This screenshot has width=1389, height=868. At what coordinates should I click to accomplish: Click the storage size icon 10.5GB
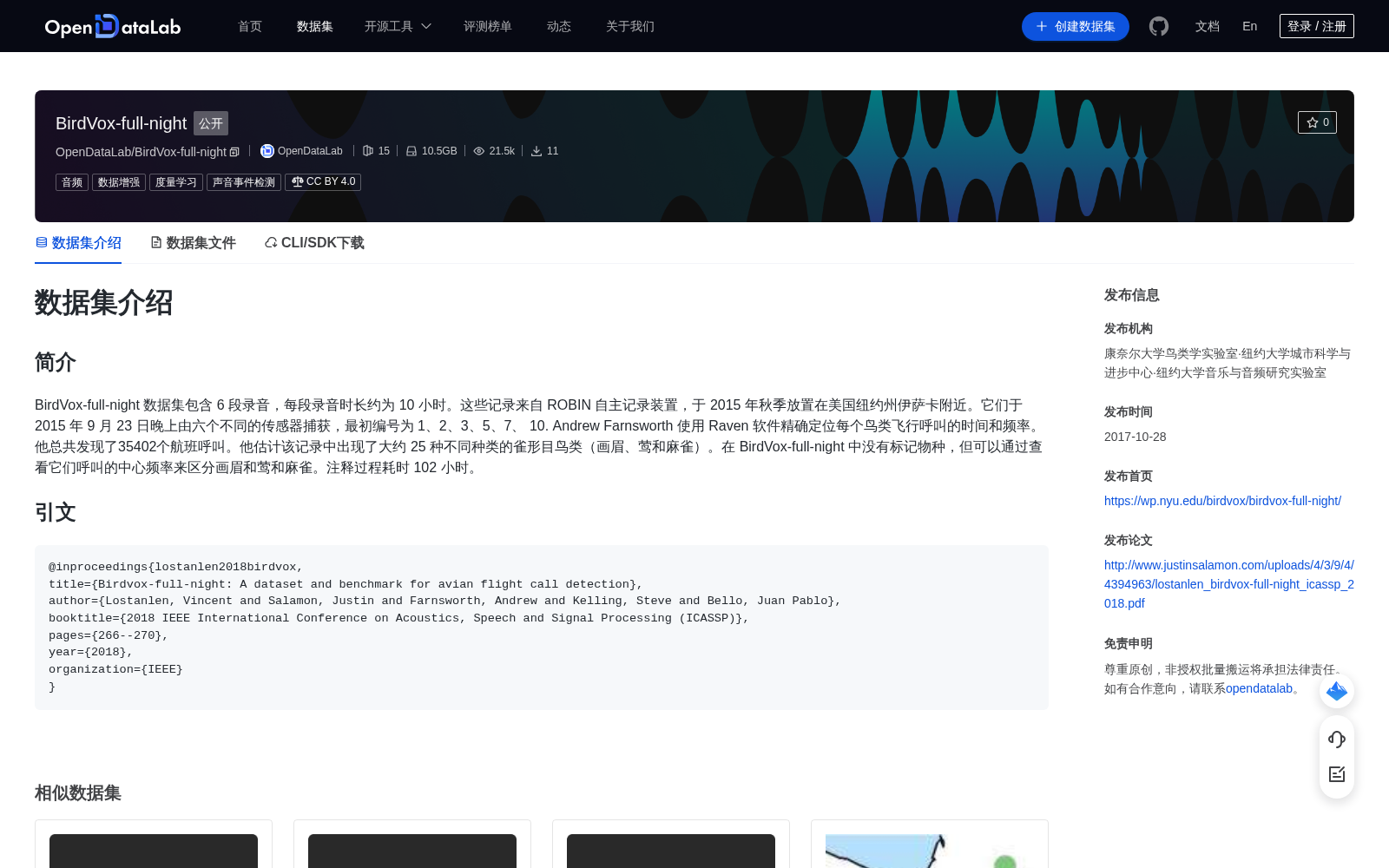point(411,151)
